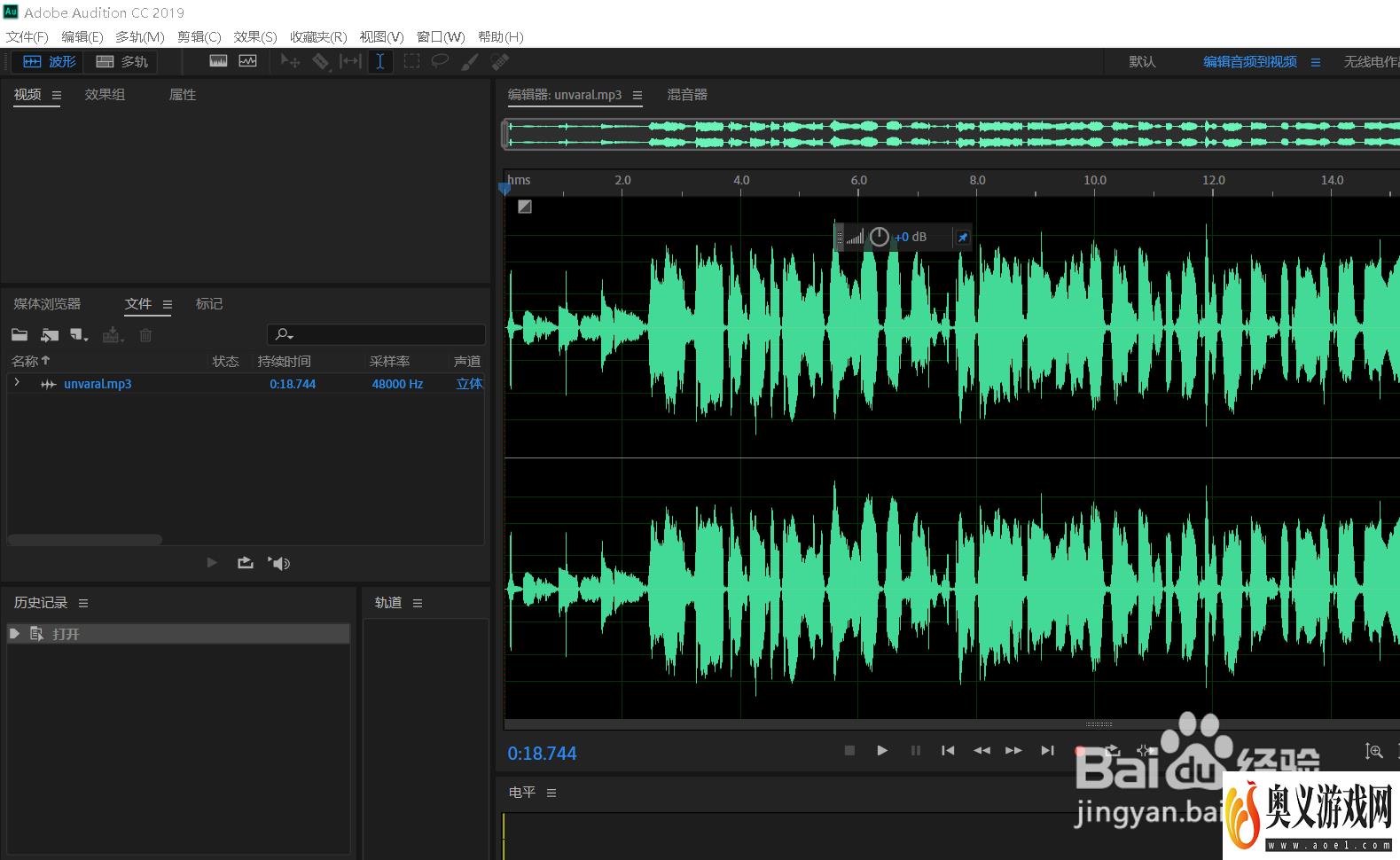
Task: Select the Lasso Selection tool
Action: tap(440, 61)
